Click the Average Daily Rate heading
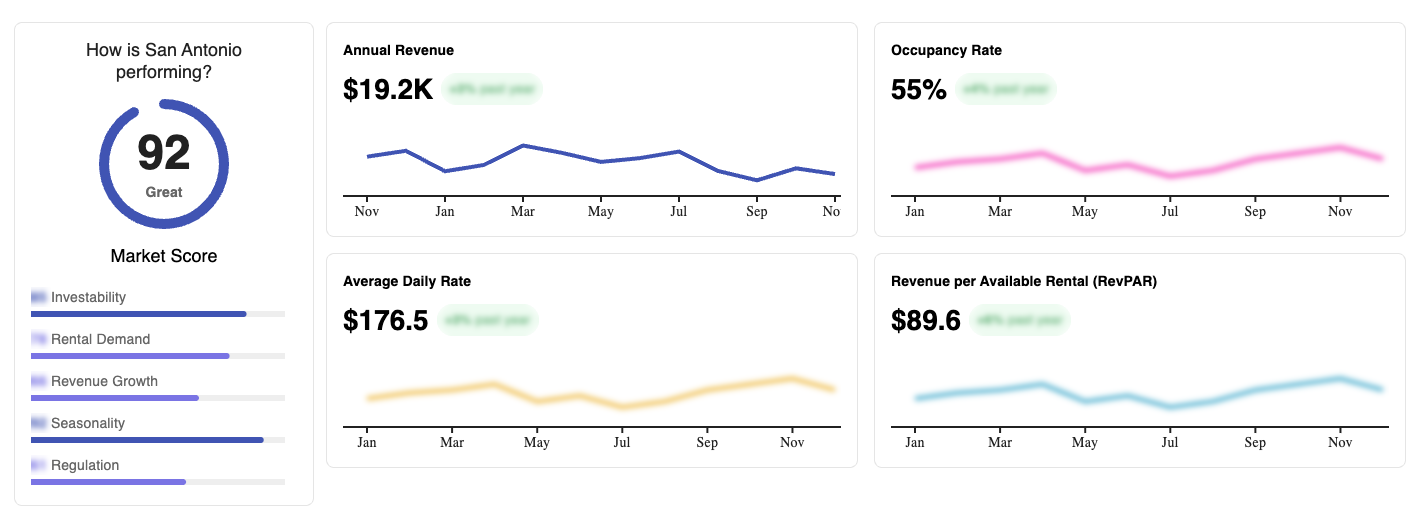Image resolution: width=1423 pixels, height=510 pixels. coord(407,281)
